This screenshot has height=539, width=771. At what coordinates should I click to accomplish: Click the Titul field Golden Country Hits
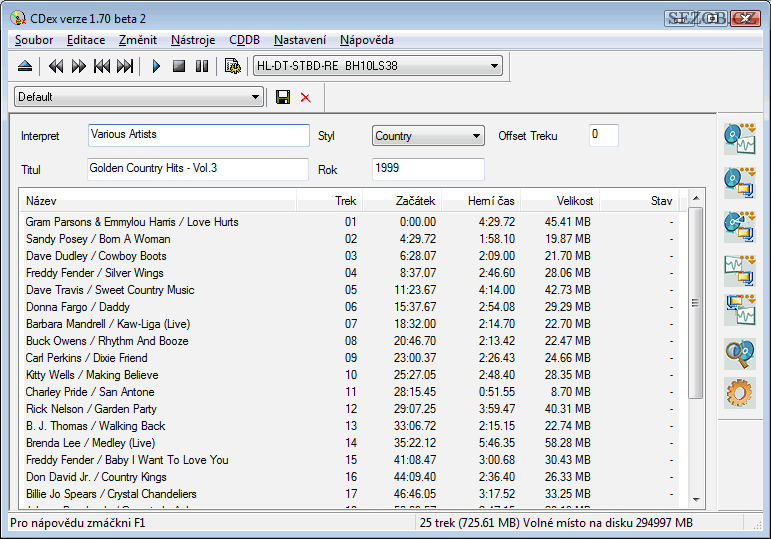coord(198,169)
